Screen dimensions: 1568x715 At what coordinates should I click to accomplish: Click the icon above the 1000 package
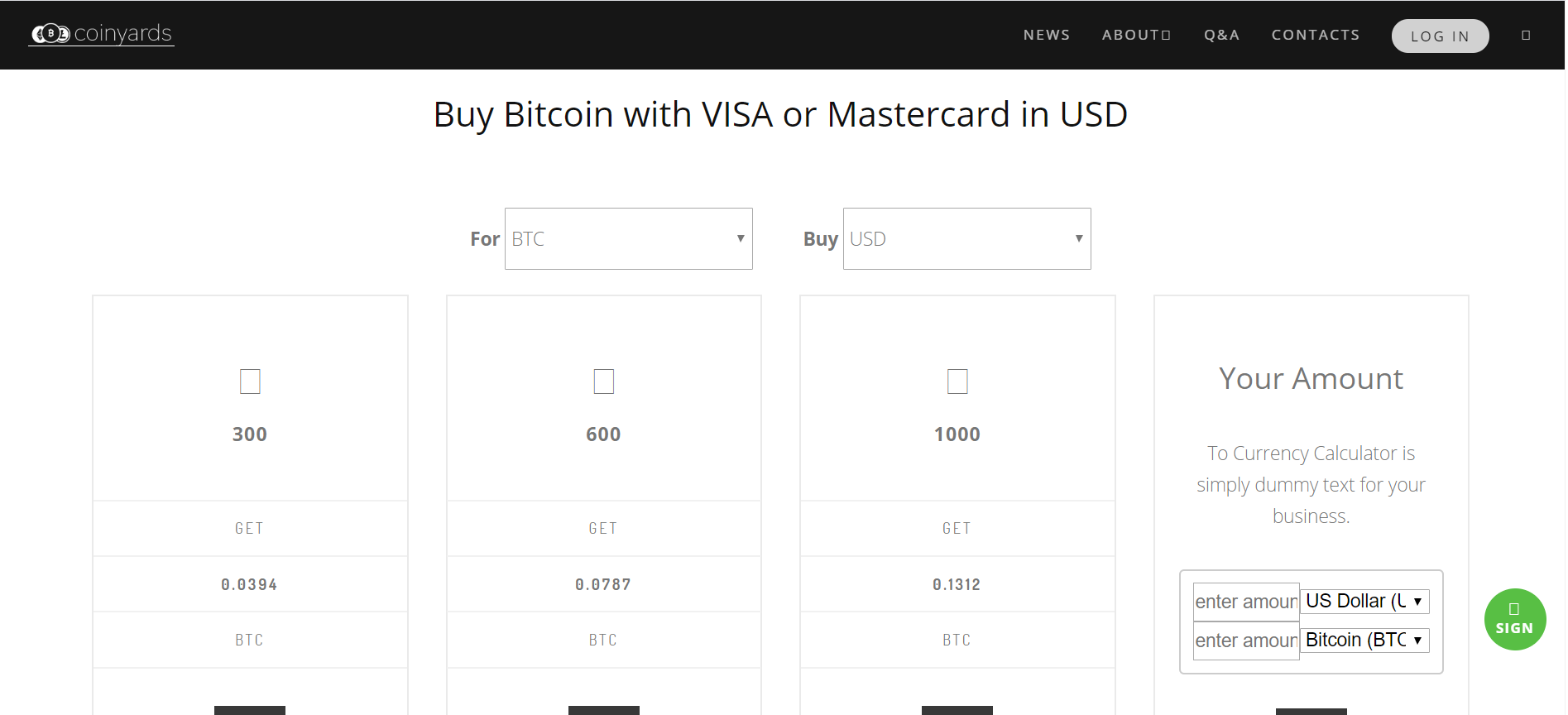pyautogui.click(x=957, y=381)
